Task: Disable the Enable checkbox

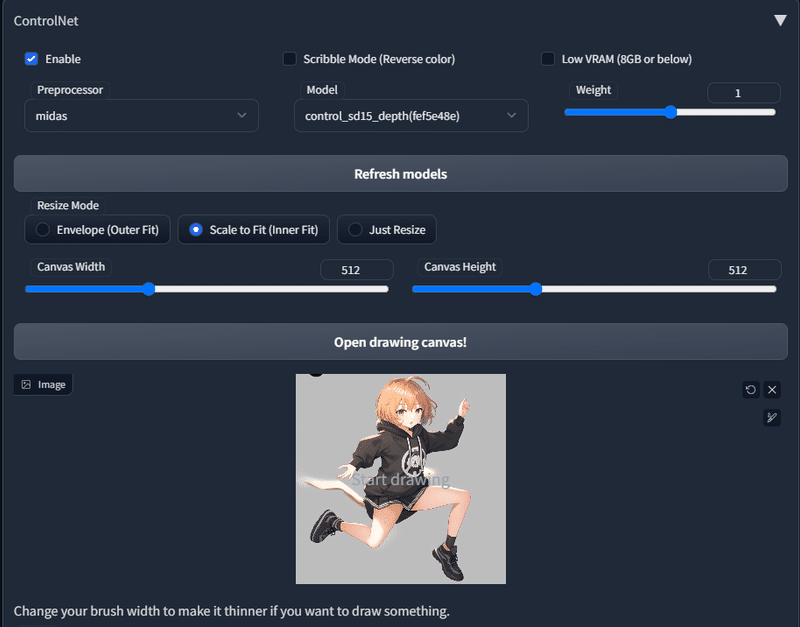Action: (x=31, y=59)
